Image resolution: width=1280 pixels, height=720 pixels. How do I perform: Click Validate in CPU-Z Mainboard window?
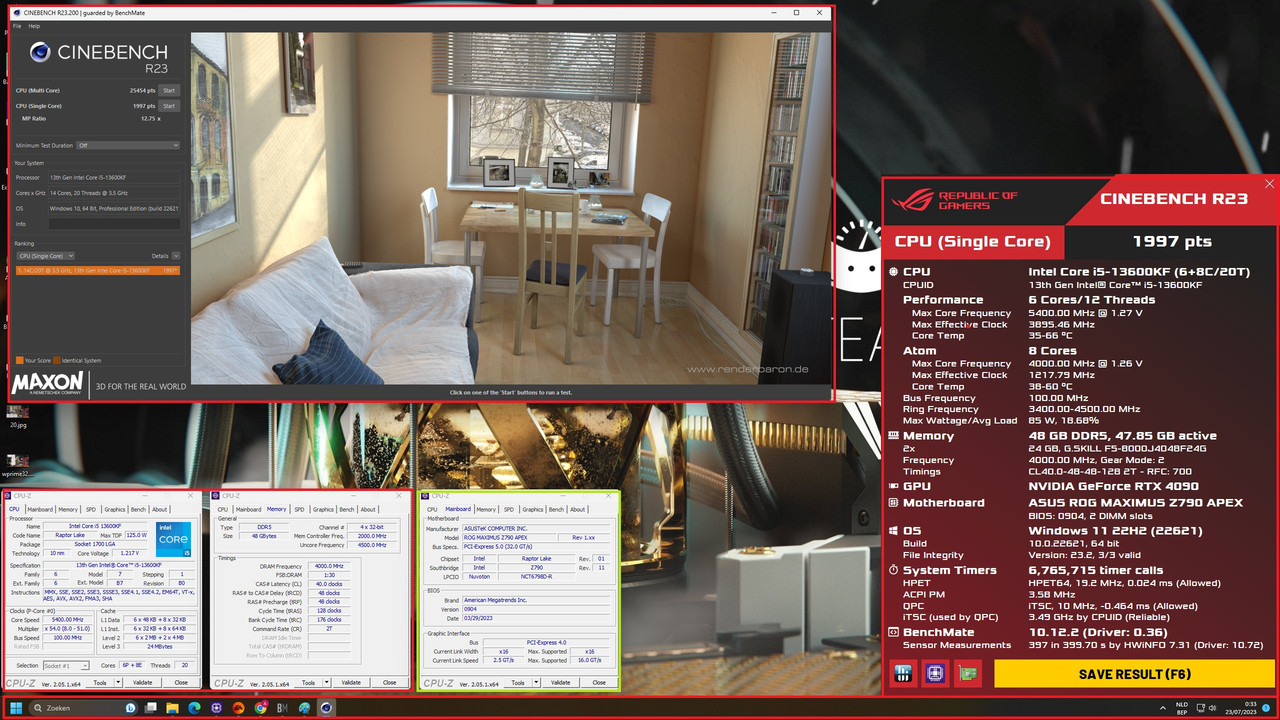(560, 682)
